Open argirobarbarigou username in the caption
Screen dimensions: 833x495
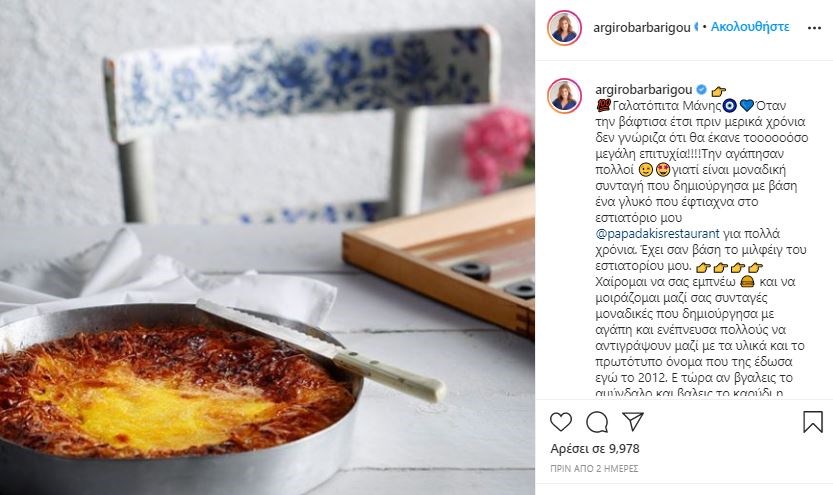(643, 89)
